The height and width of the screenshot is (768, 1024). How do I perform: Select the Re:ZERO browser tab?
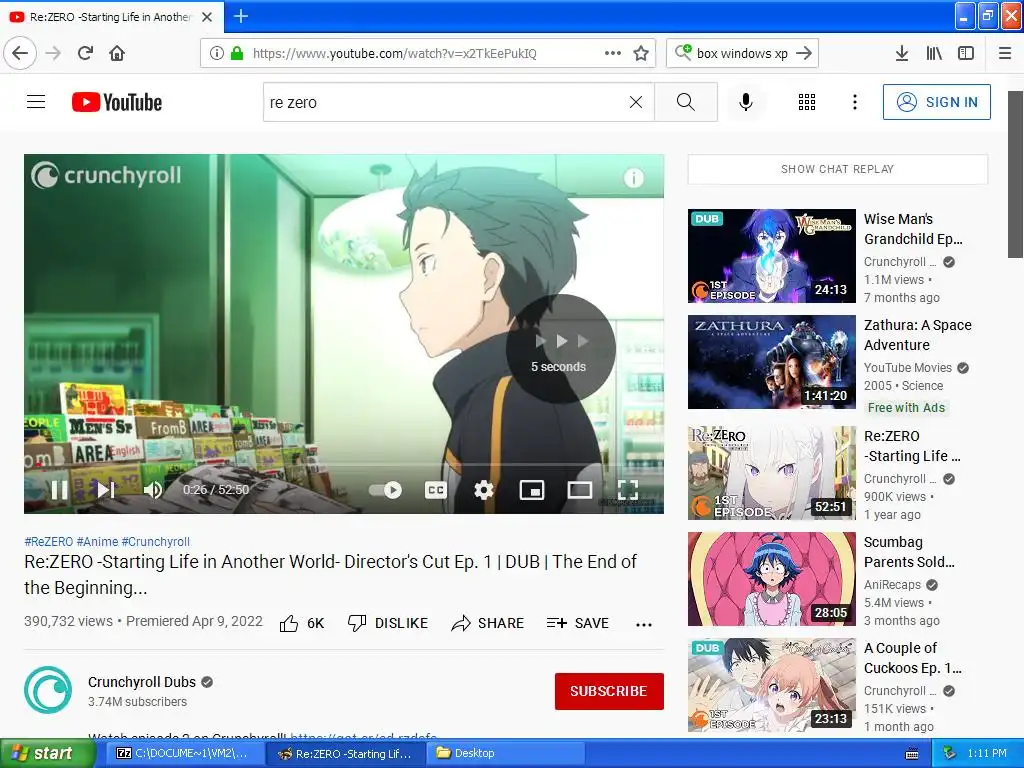coord(112,17)
